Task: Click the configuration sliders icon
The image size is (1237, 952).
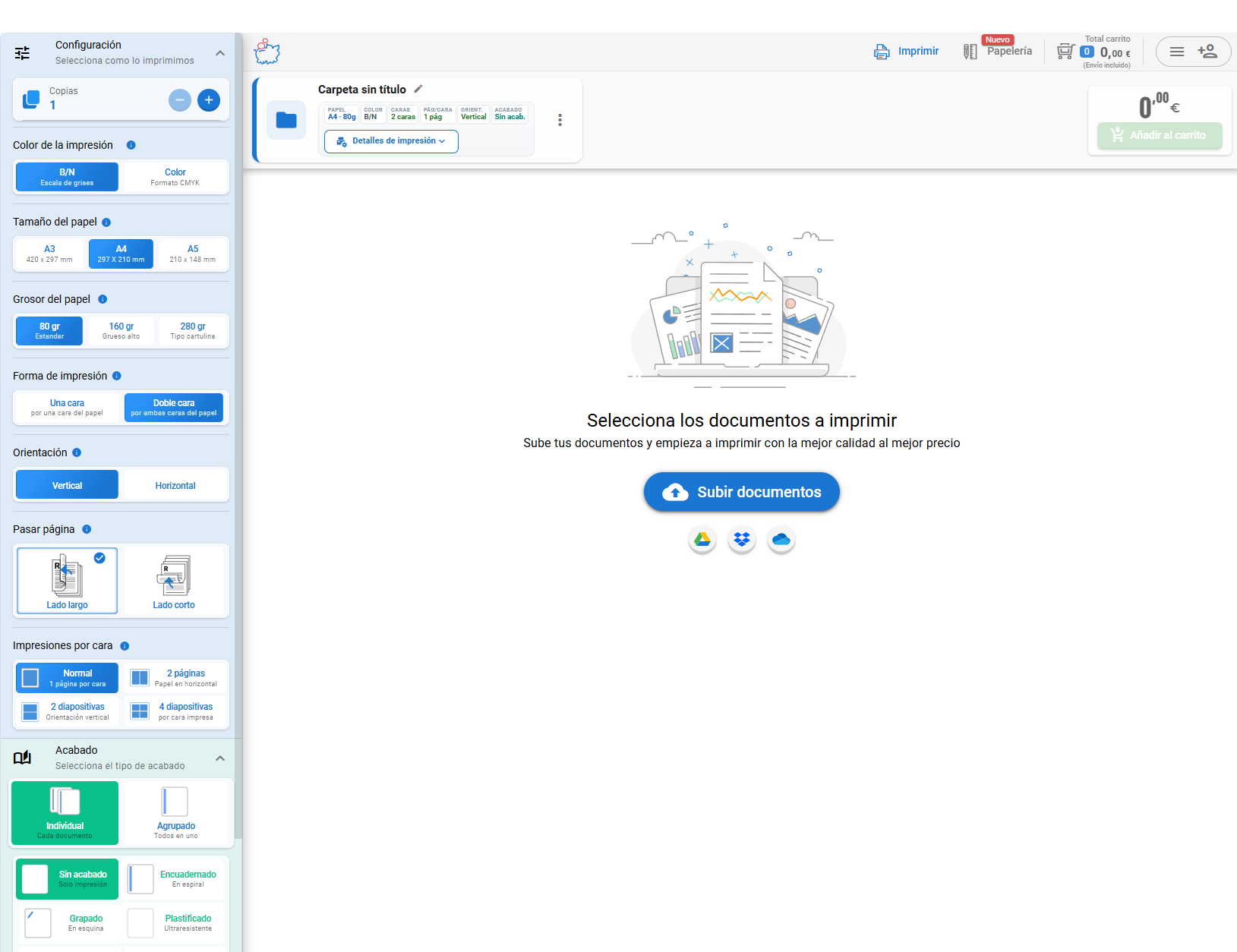Action: 22,53
